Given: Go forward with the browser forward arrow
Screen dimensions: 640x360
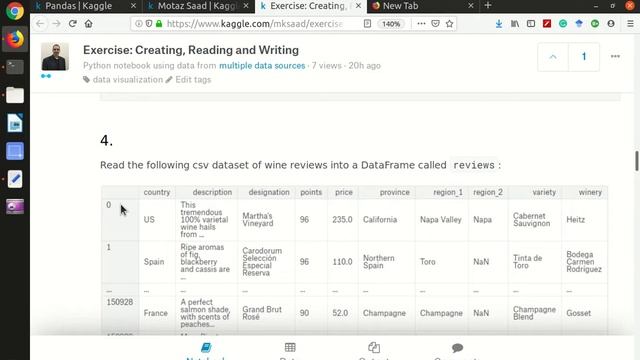Looking at the screenshot, I should pos(56,24).
